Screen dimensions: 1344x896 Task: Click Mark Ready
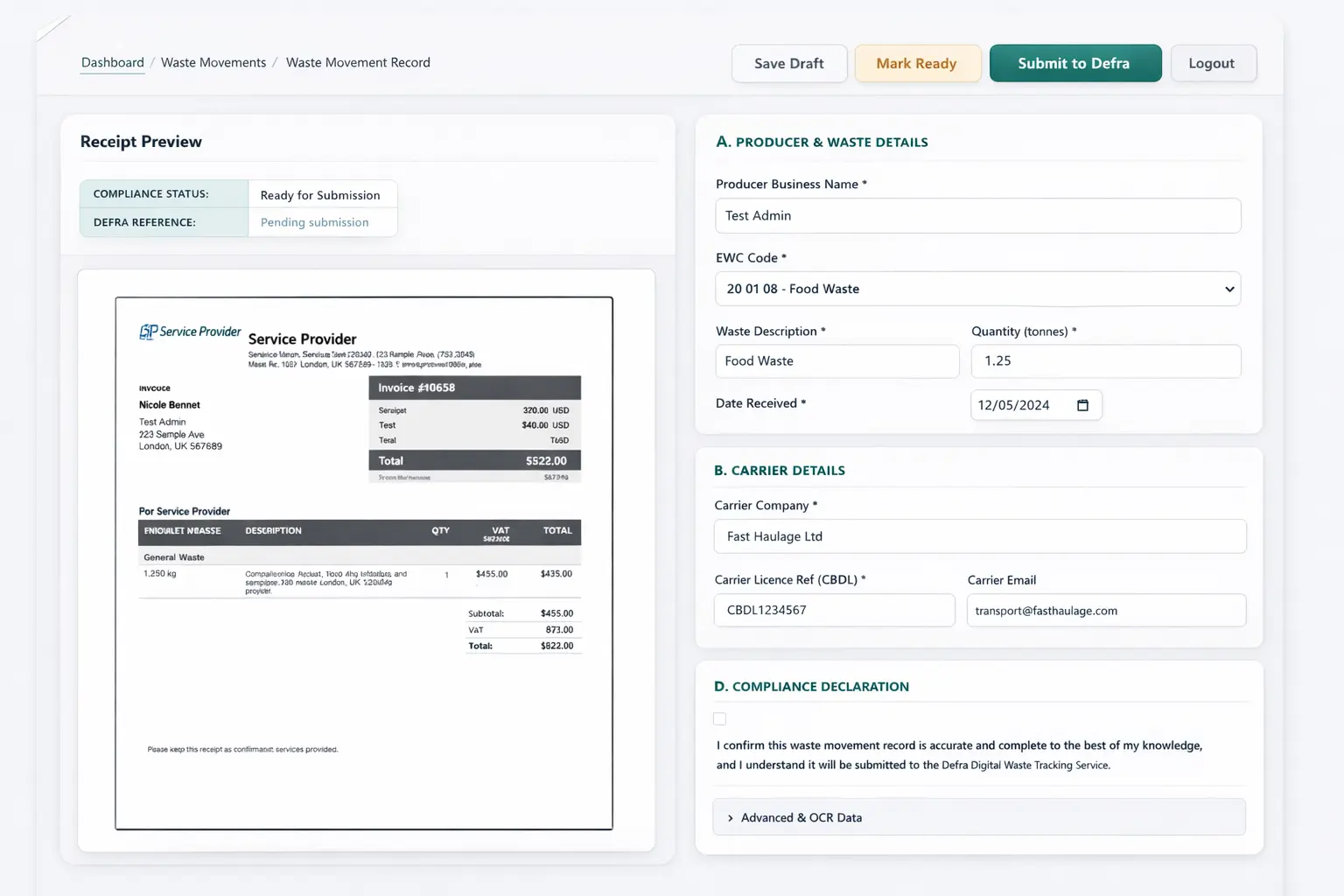pyautogui.click(x=917, y=63)
